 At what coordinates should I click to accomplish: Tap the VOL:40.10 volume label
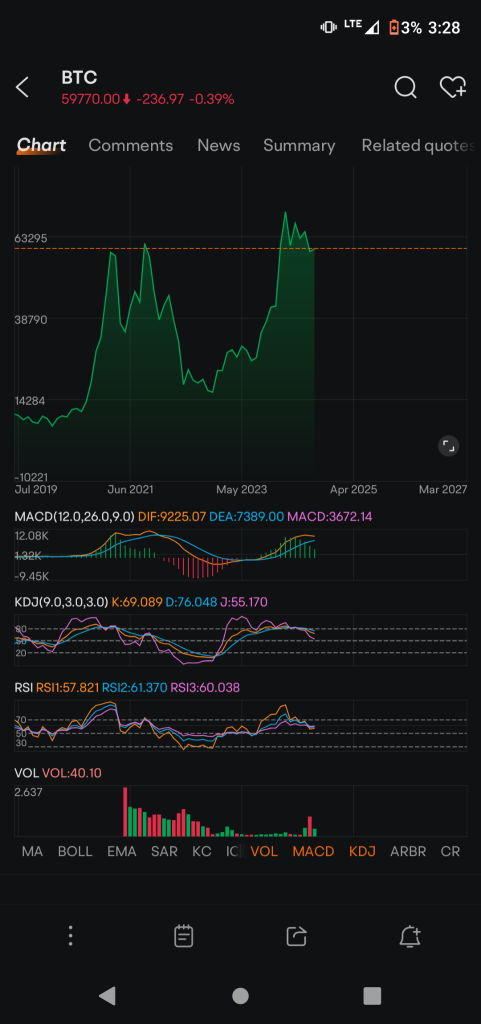(72, 773)
